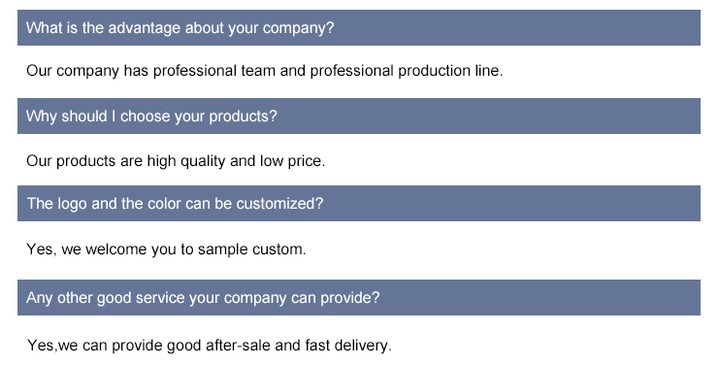Image resolution: width=720 pixels, height=365 pixels.
Task: Click the words 'production line' in the first answer
Action: point(450,71)
